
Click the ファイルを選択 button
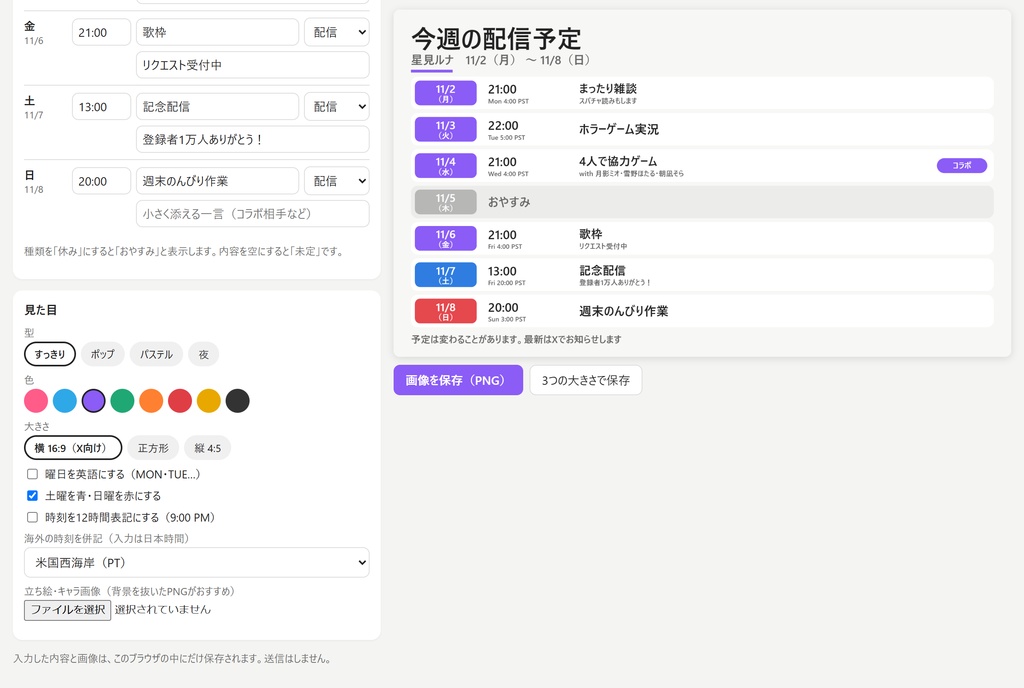[x=67, y=610]
